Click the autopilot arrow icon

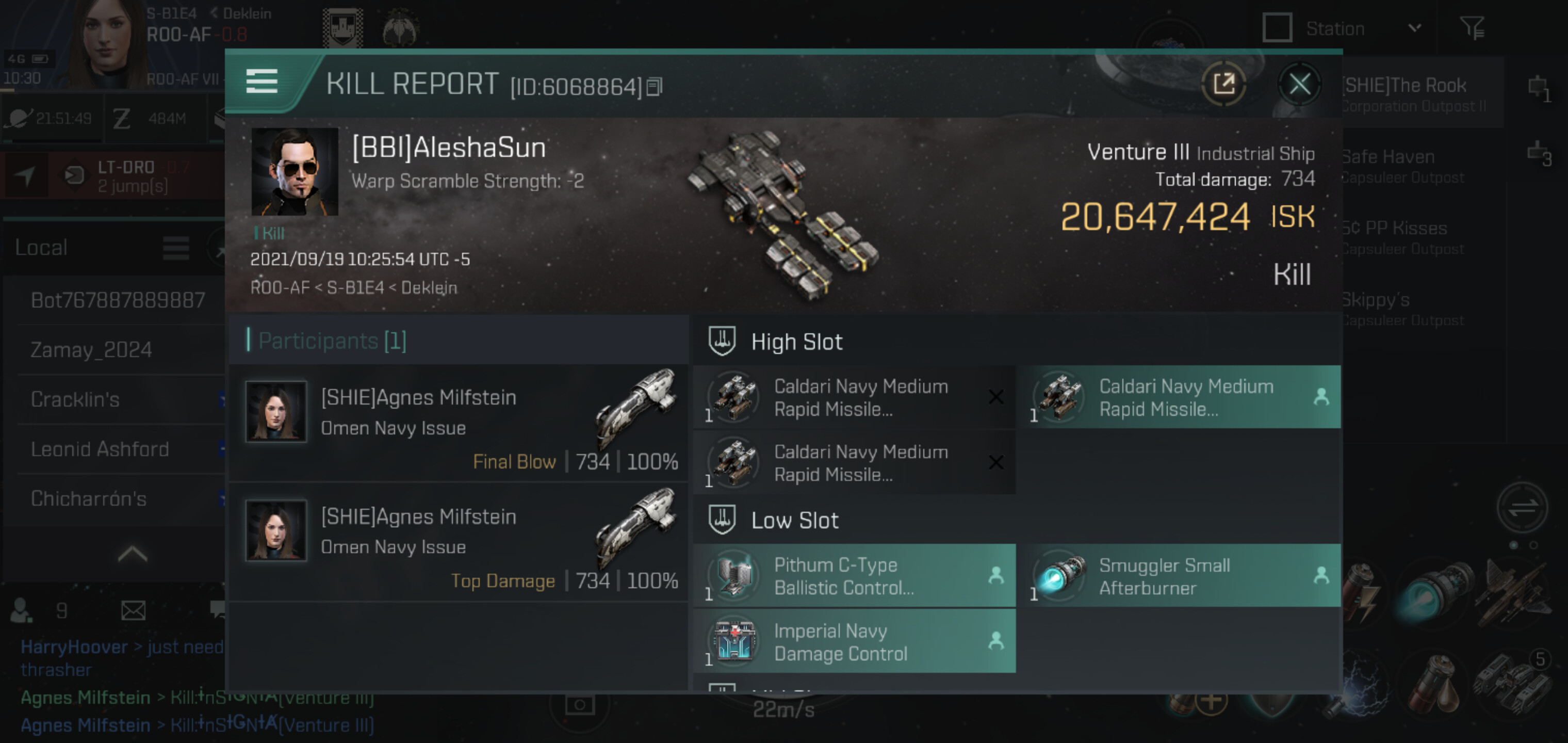24,175
